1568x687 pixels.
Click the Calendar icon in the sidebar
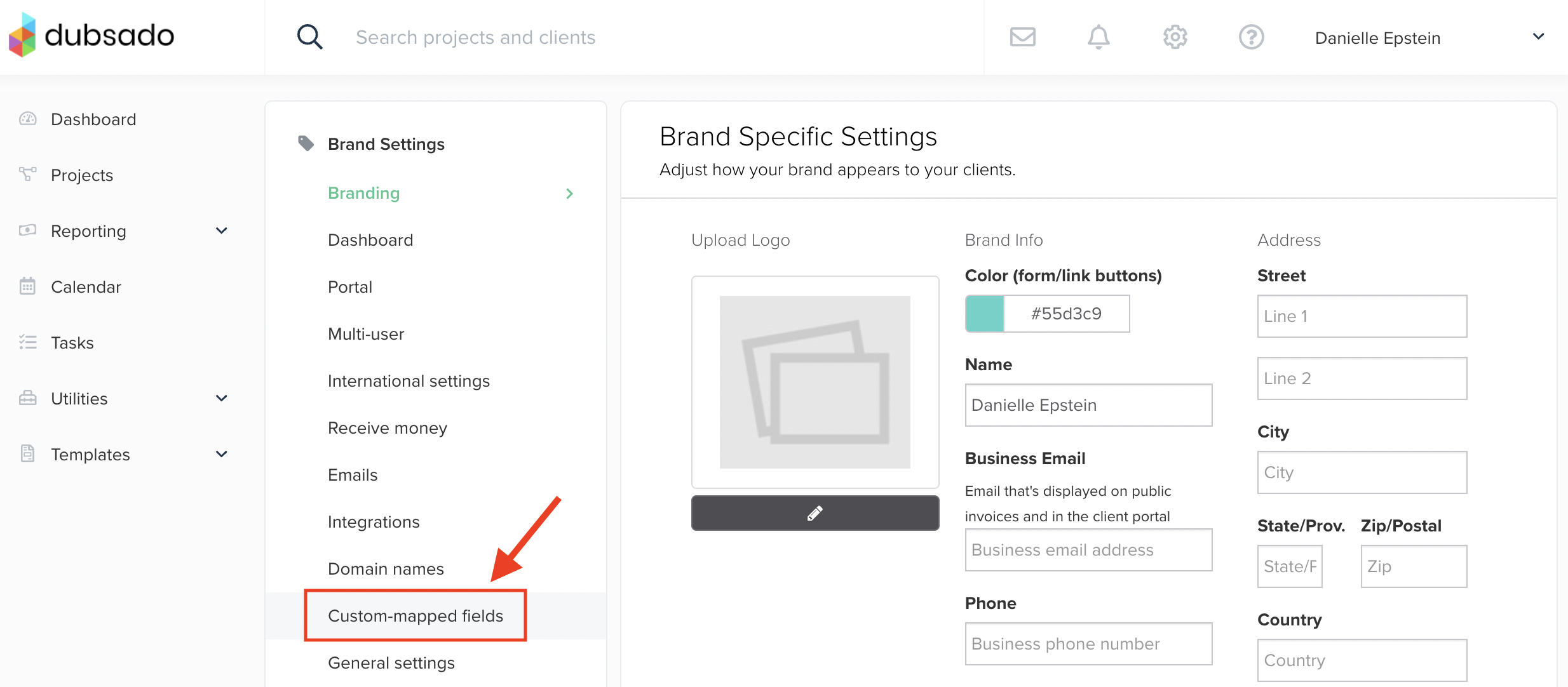coord(27,286)
